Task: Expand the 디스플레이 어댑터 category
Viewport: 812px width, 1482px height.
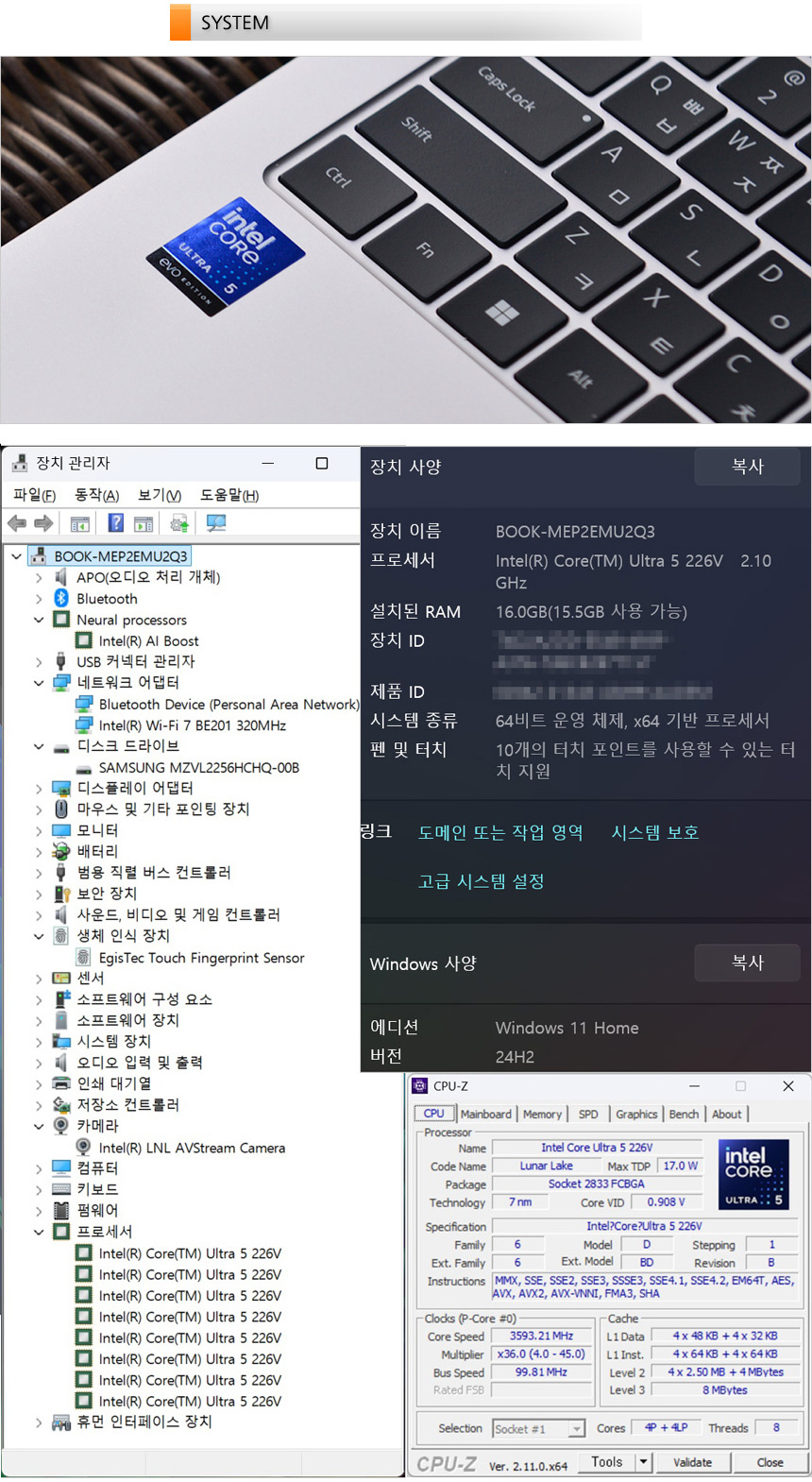Action: (x=39, y=789)
